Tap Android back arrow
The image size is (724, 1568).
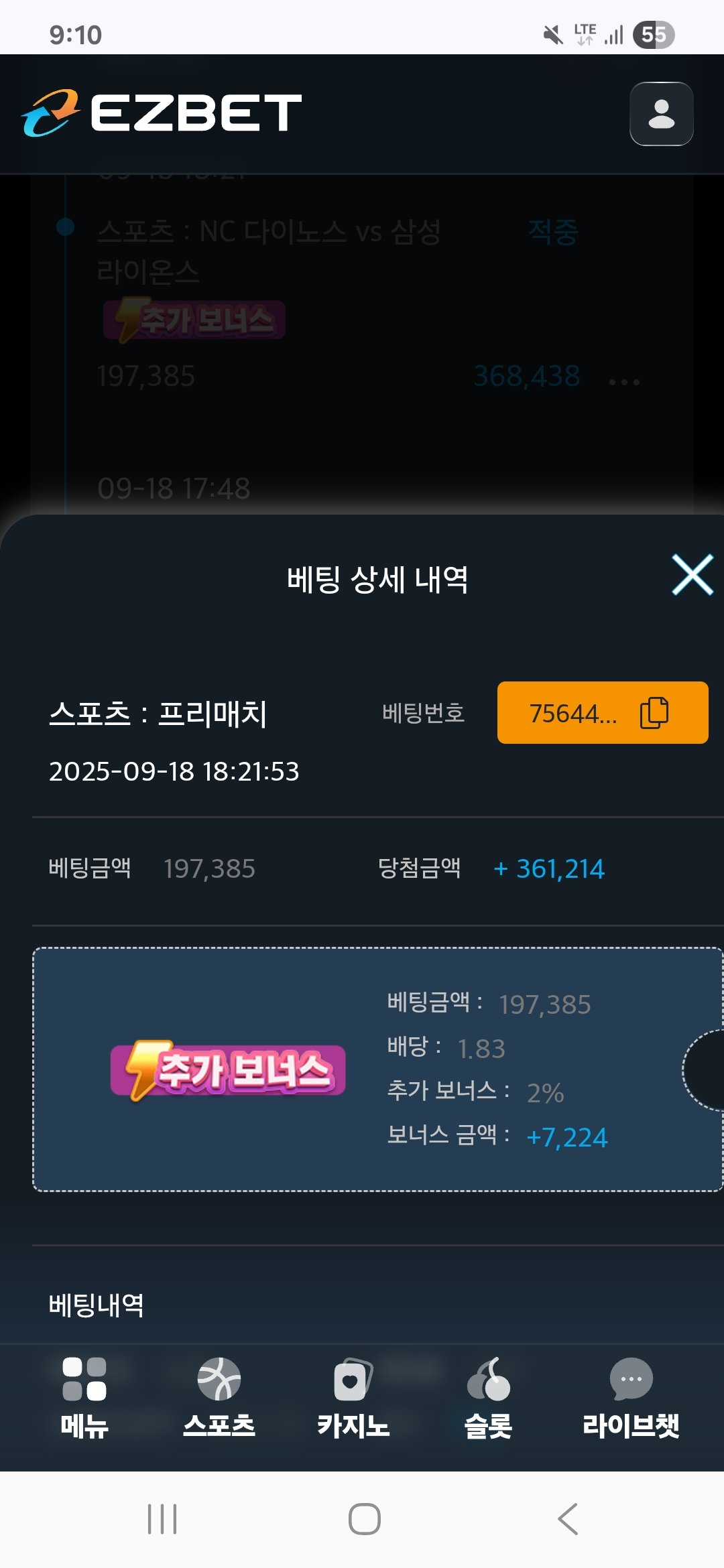[x=568, y=1519]
